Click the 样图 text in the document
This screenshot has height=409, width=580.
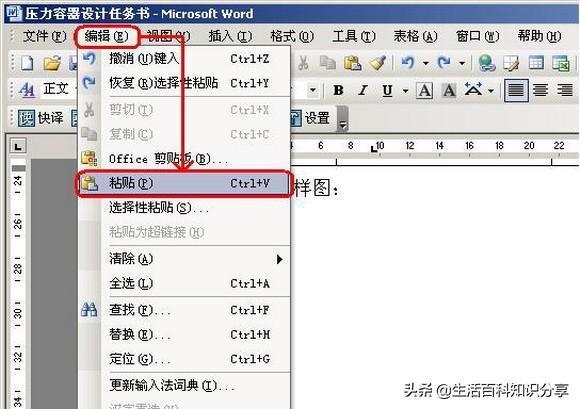point(312,188)
